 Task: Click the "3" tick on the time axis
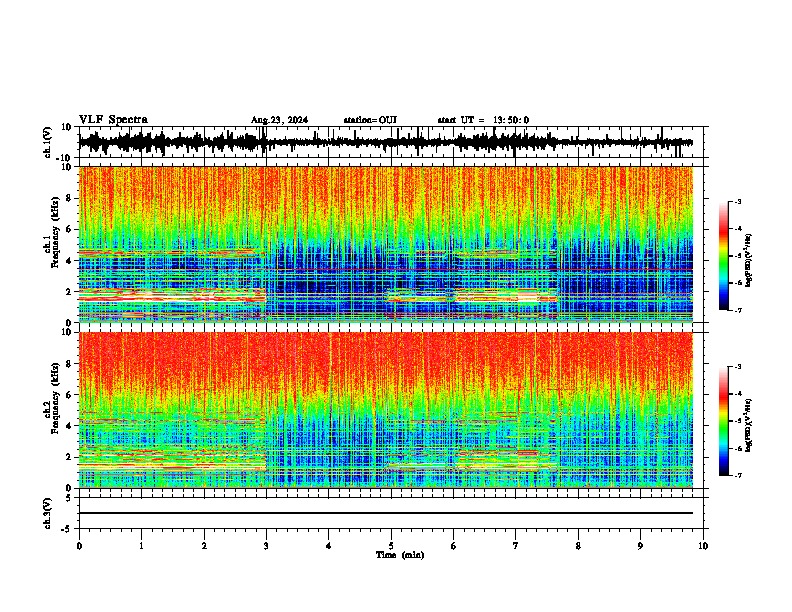[266, 546]
